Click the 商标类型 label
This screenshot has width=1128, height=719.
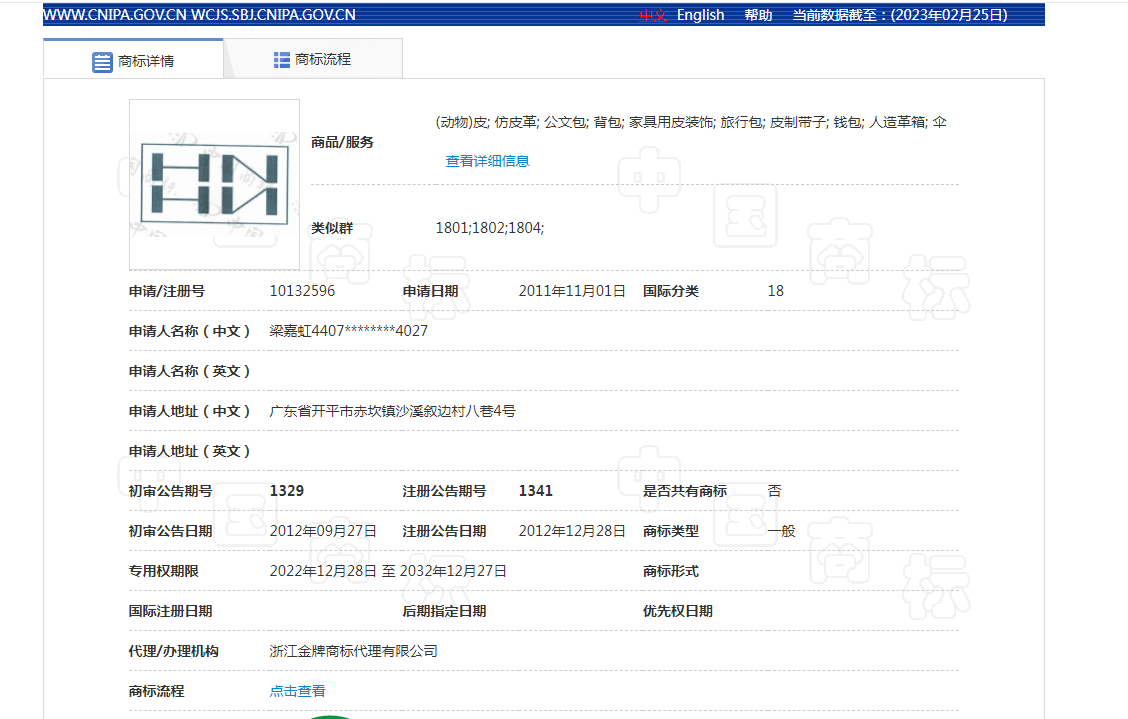click(670, 531)
